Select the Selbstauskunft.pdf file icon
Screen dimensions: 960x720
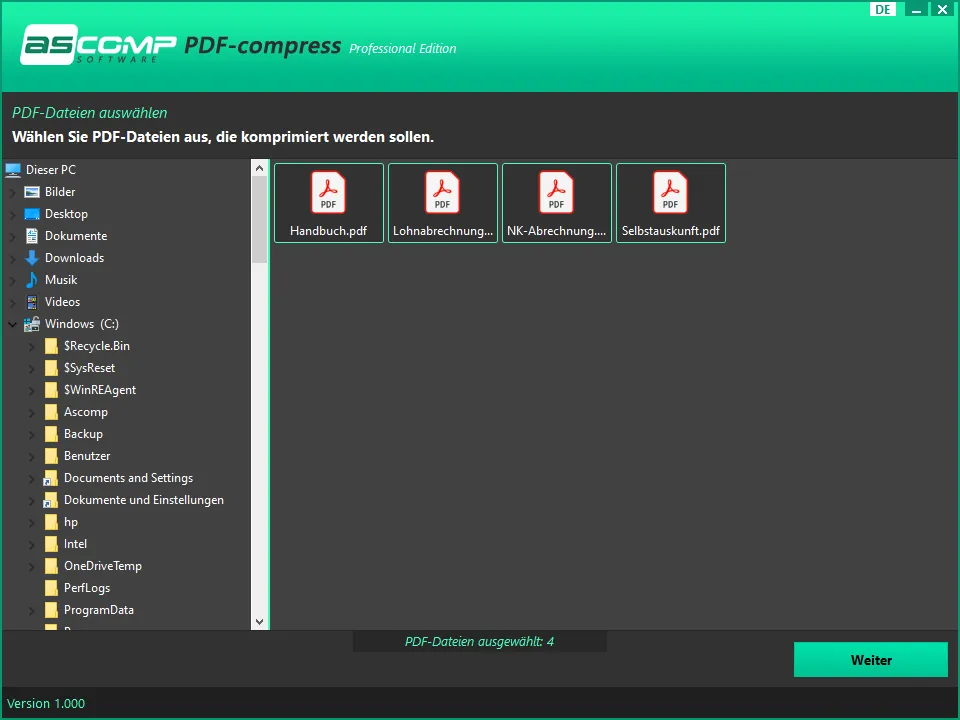pos(670,192)
